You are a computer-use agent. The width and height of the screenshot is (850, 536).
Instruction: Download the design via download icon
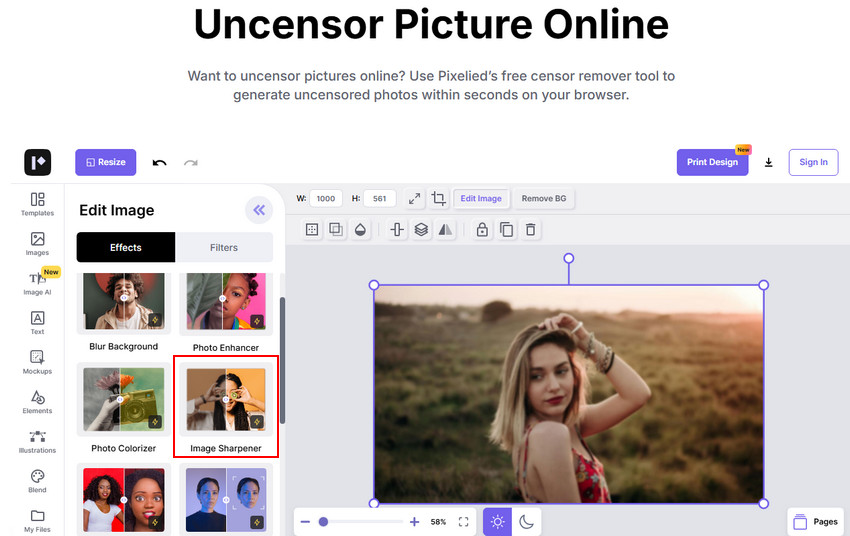pyautogui.click(x=769, y=162)
